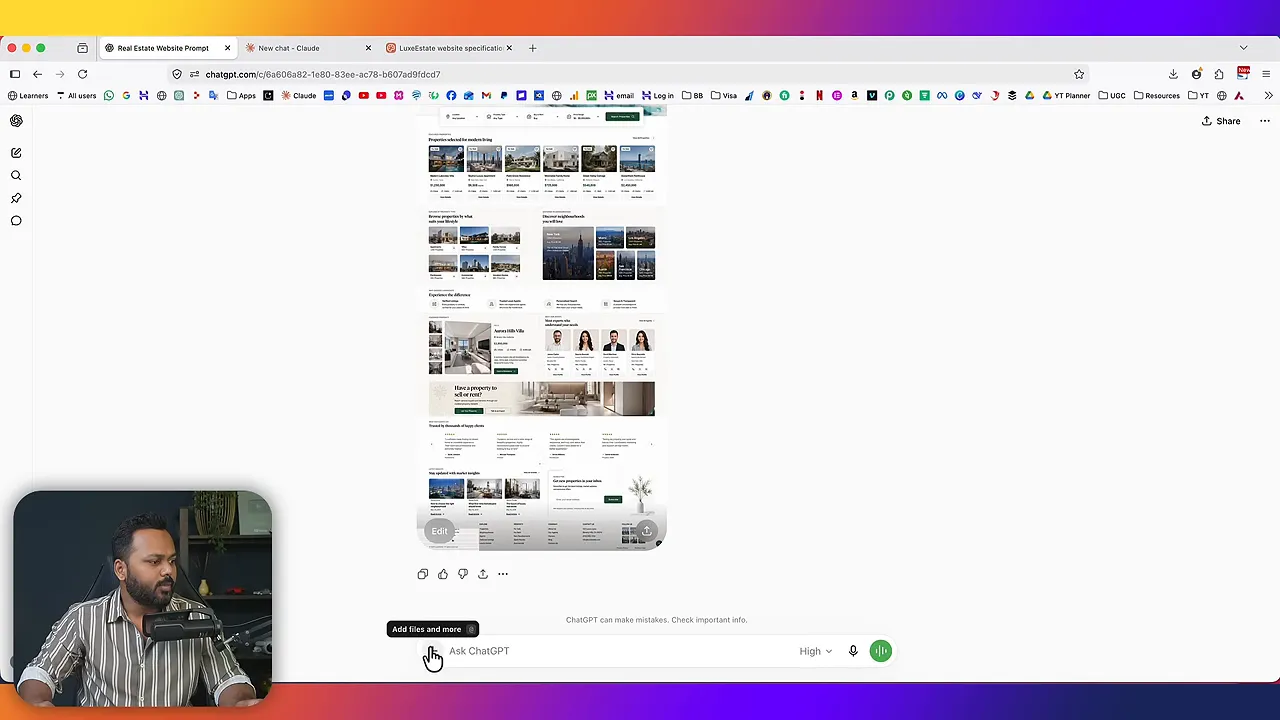Open YT bookmarks folder
Viewport: 1280px width, 720px height.
[1198, 96]
